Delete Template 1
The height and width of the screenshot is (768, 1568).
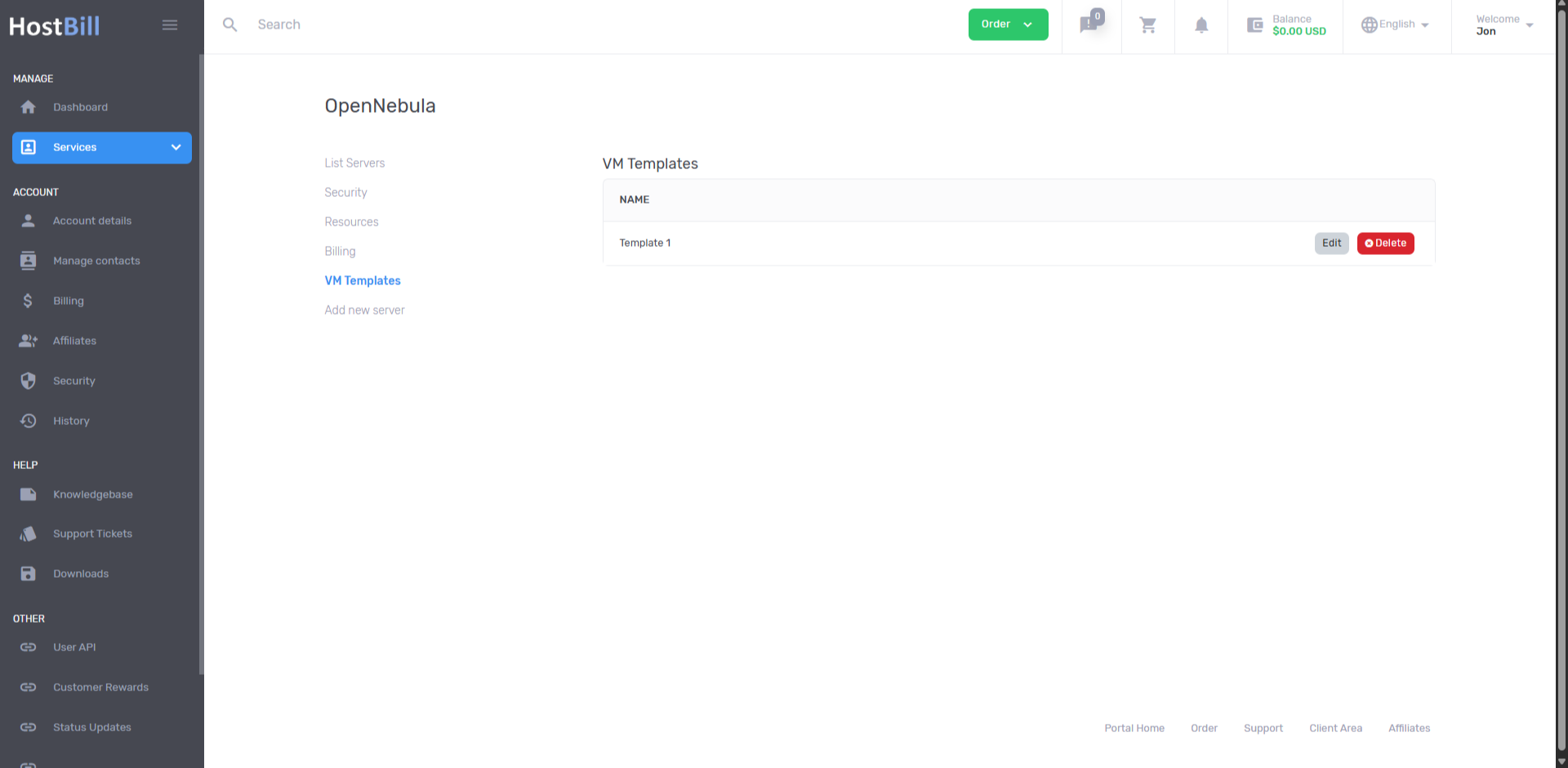pos(1385,243)
